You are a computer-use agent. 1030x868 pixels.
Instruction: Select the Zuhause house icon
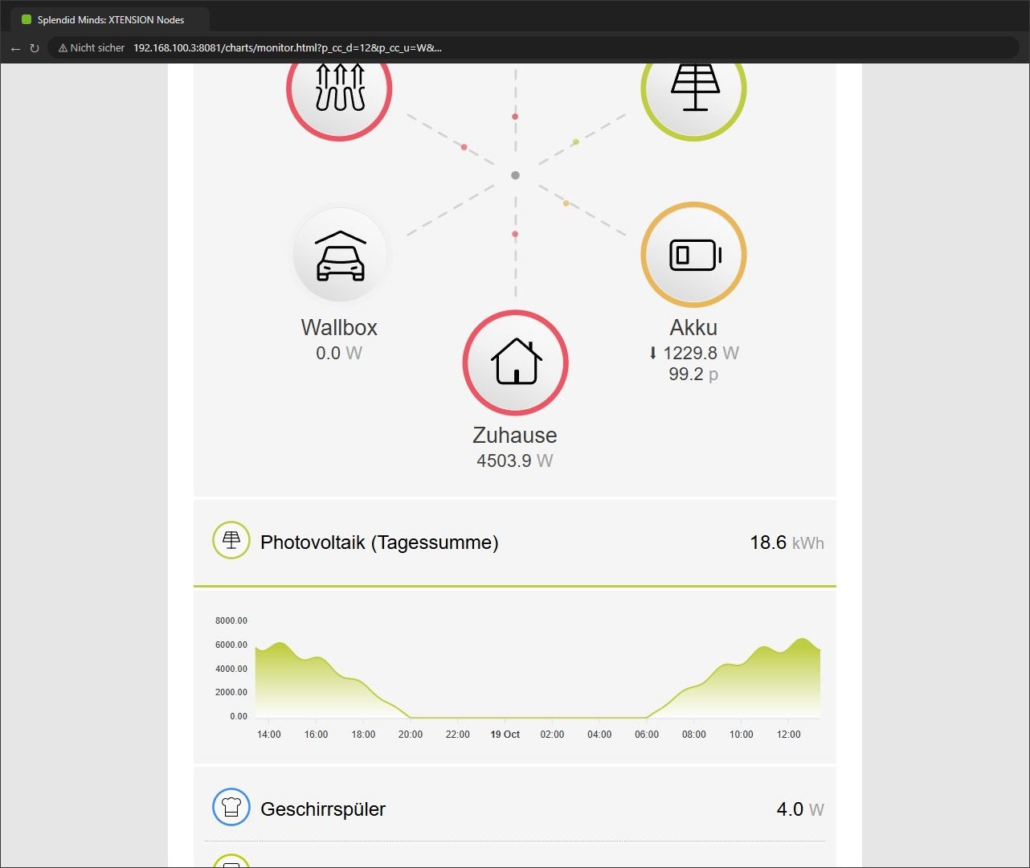(x=516, y=363)
